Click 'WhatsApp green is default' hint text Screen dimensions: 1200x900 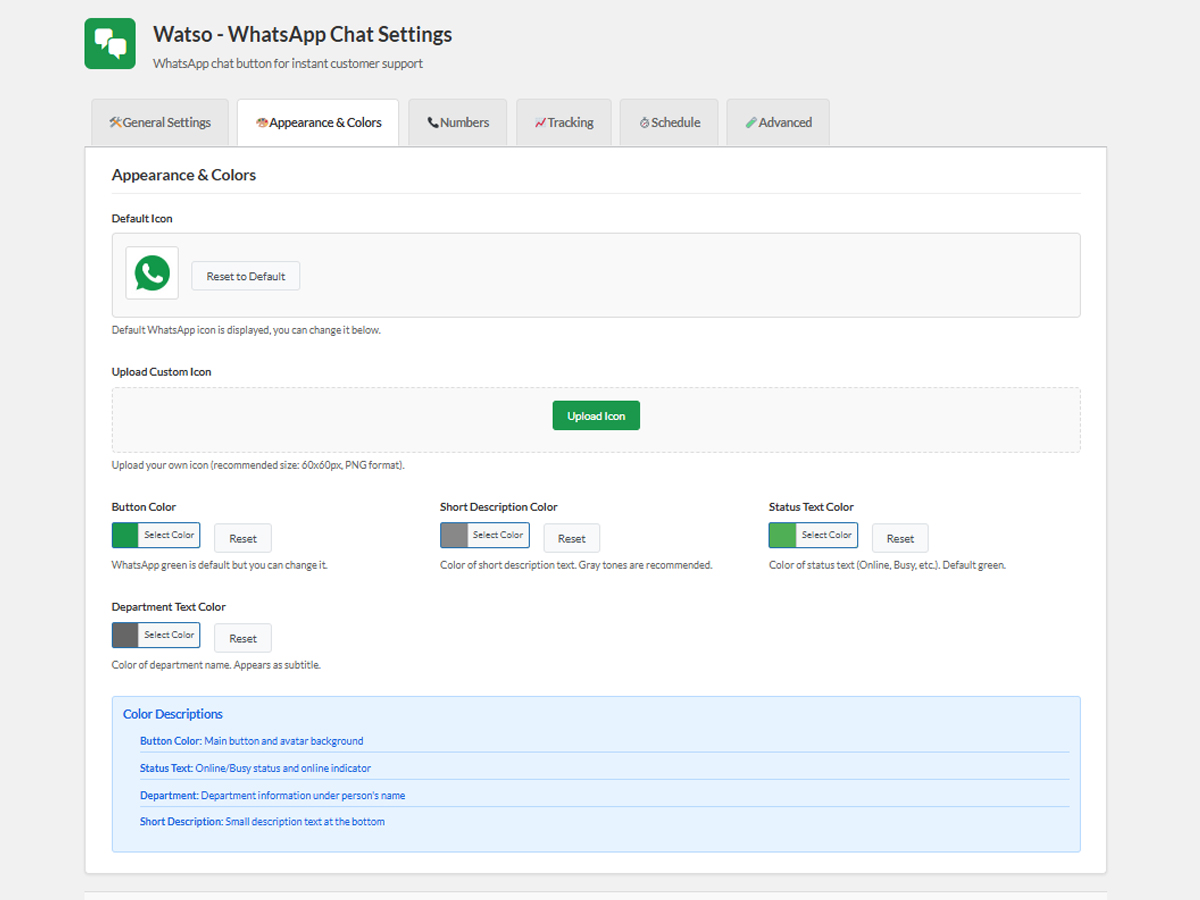(x=220, y=565)
